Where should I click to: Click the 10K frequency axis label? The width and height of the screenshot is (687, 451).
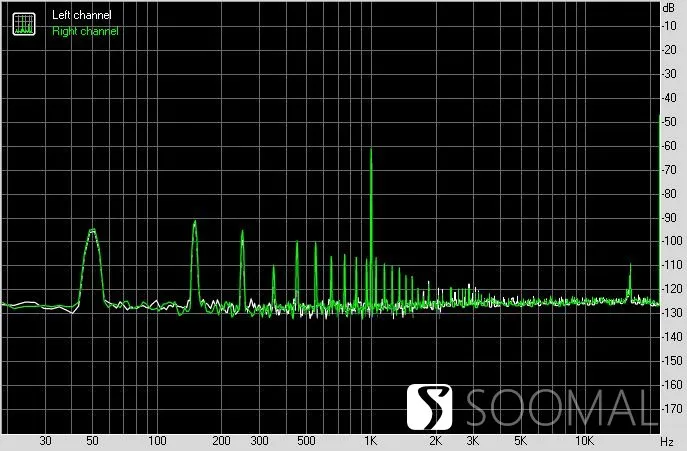click(584, 441)
